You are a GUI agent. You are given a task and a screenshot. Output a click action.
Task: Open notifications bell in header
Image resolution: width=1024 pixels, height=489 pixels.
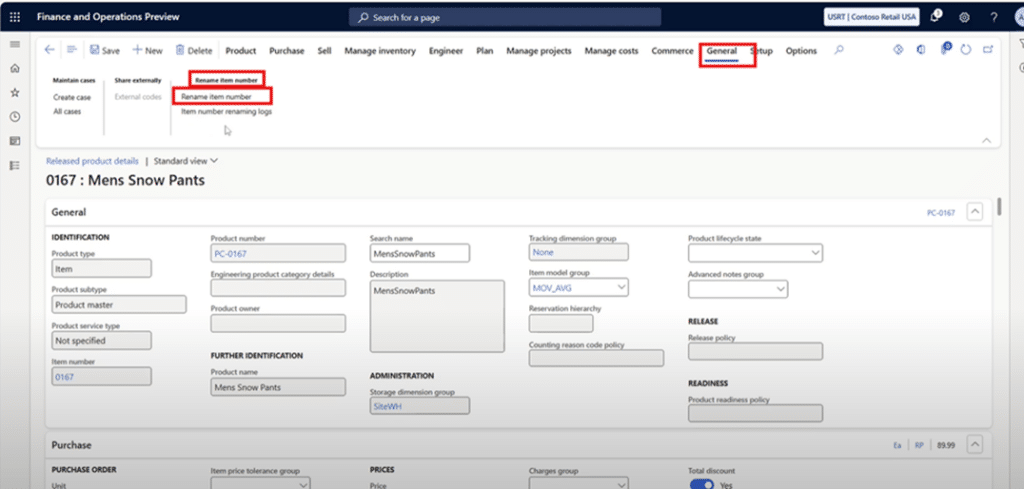tap(936, 17)
